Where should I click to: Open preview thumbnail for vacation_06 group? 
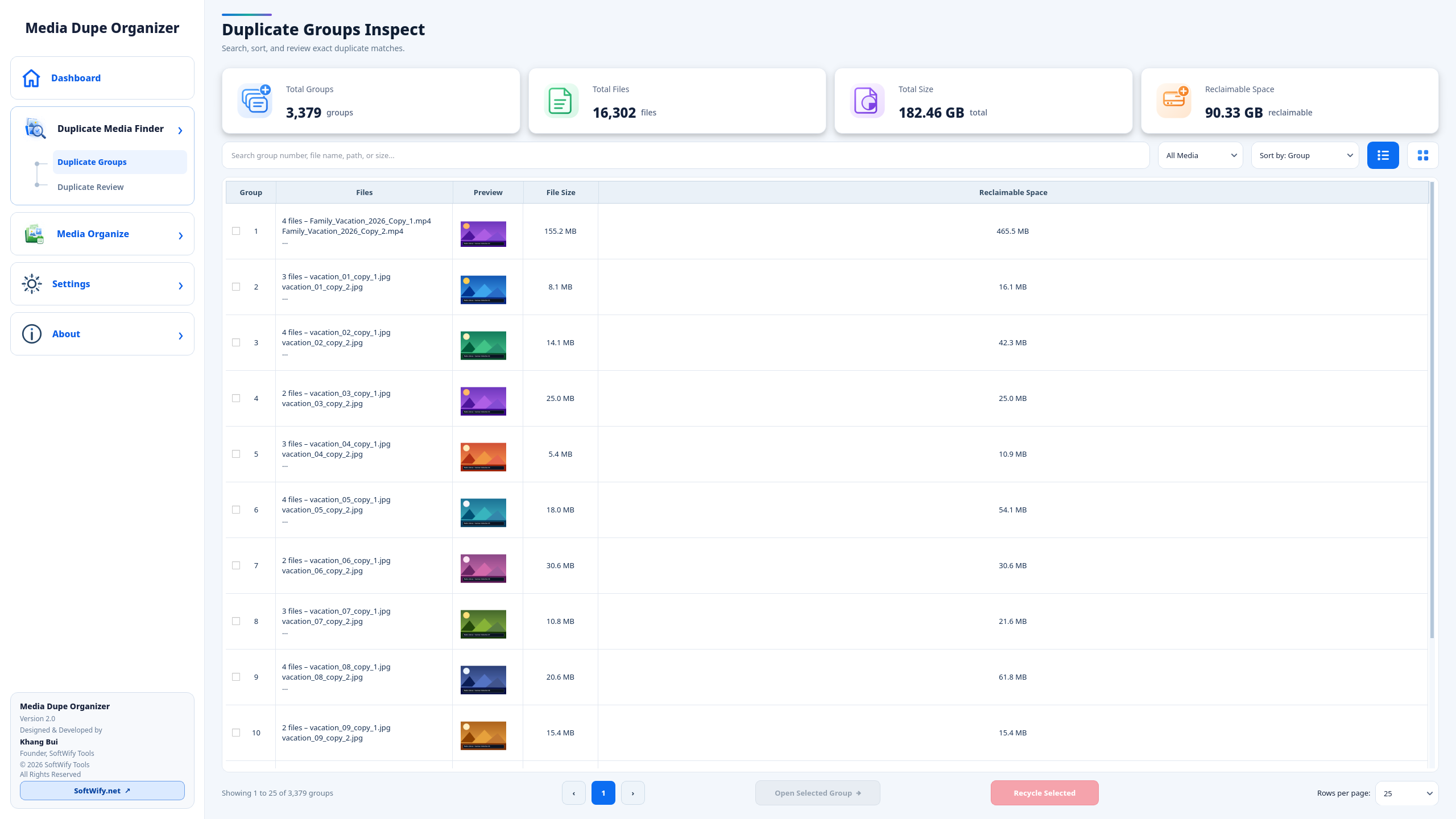483,568
